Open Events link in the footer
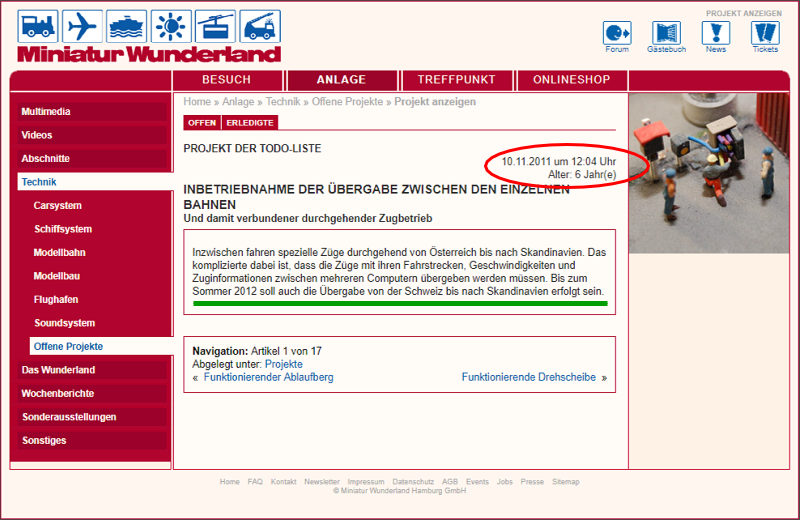Screen dimensions: 800x520 [x=477, y=482]
